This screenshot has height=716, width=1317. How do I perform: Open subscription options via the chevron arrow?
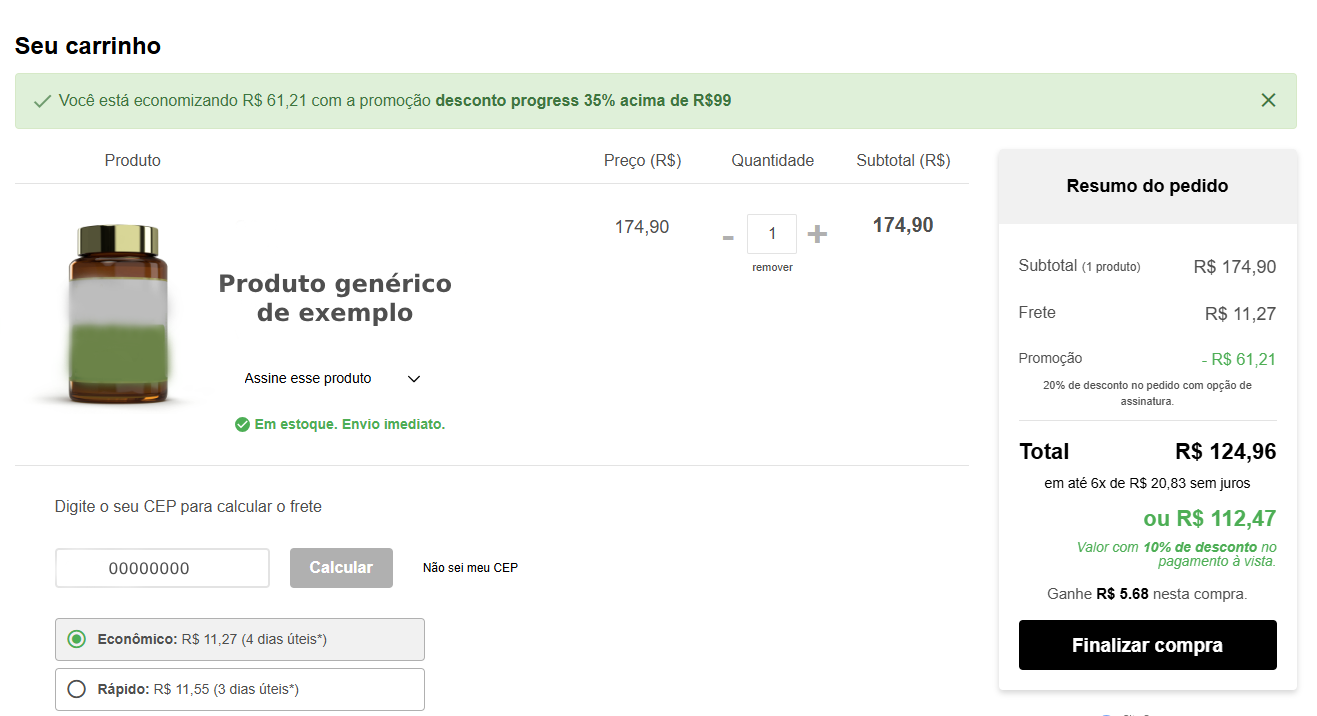pyautogui.click(x=414, y=378)
